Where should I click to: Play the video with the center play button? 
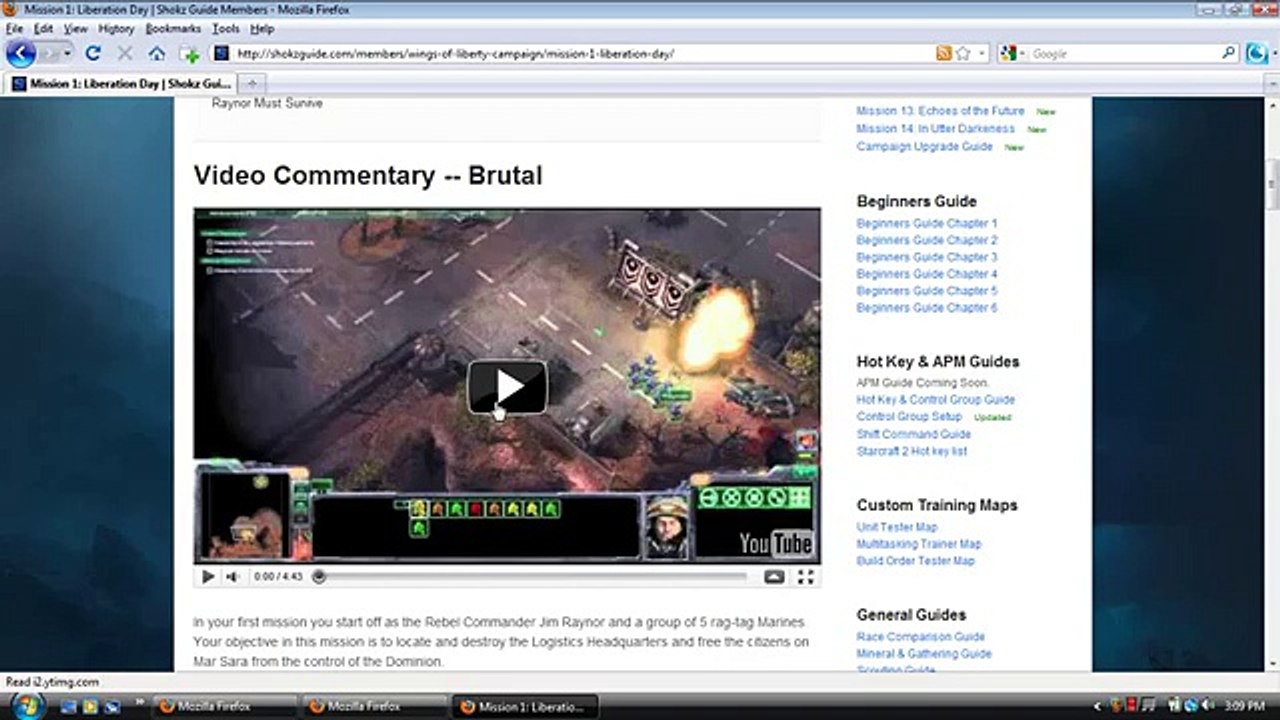point(507,387)
